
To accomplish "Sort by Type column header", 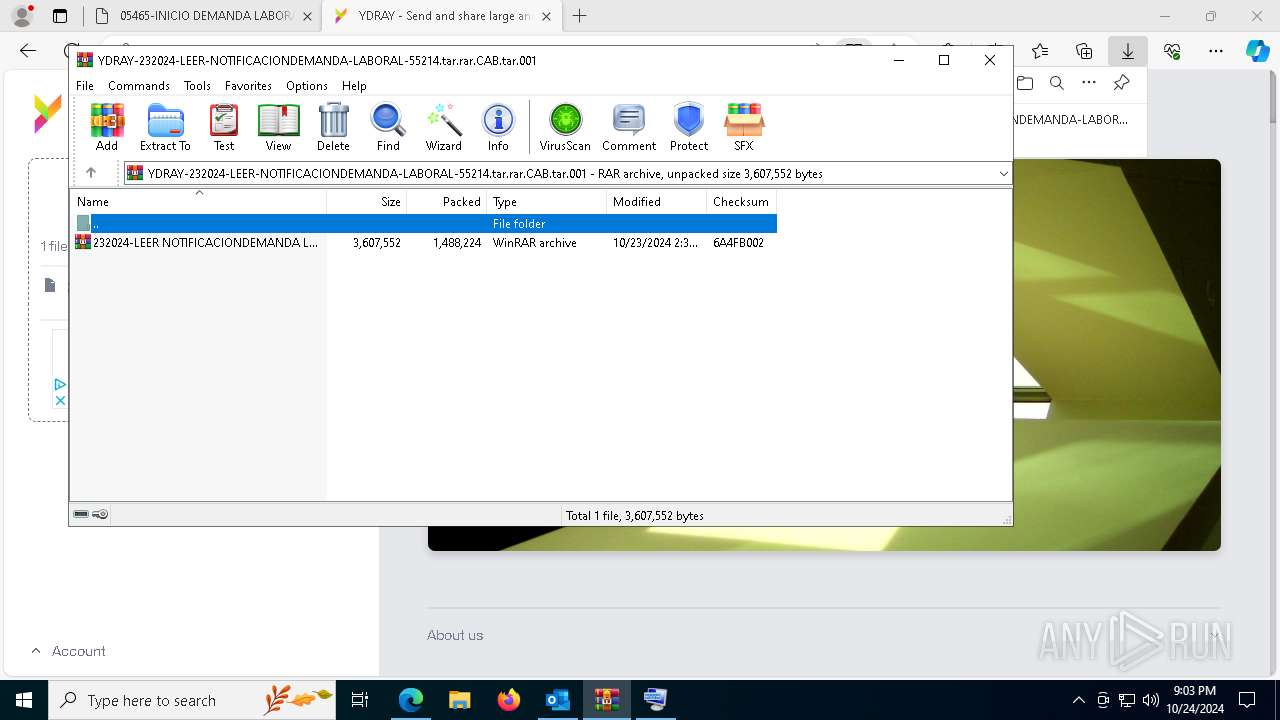I will pos(547,202).
